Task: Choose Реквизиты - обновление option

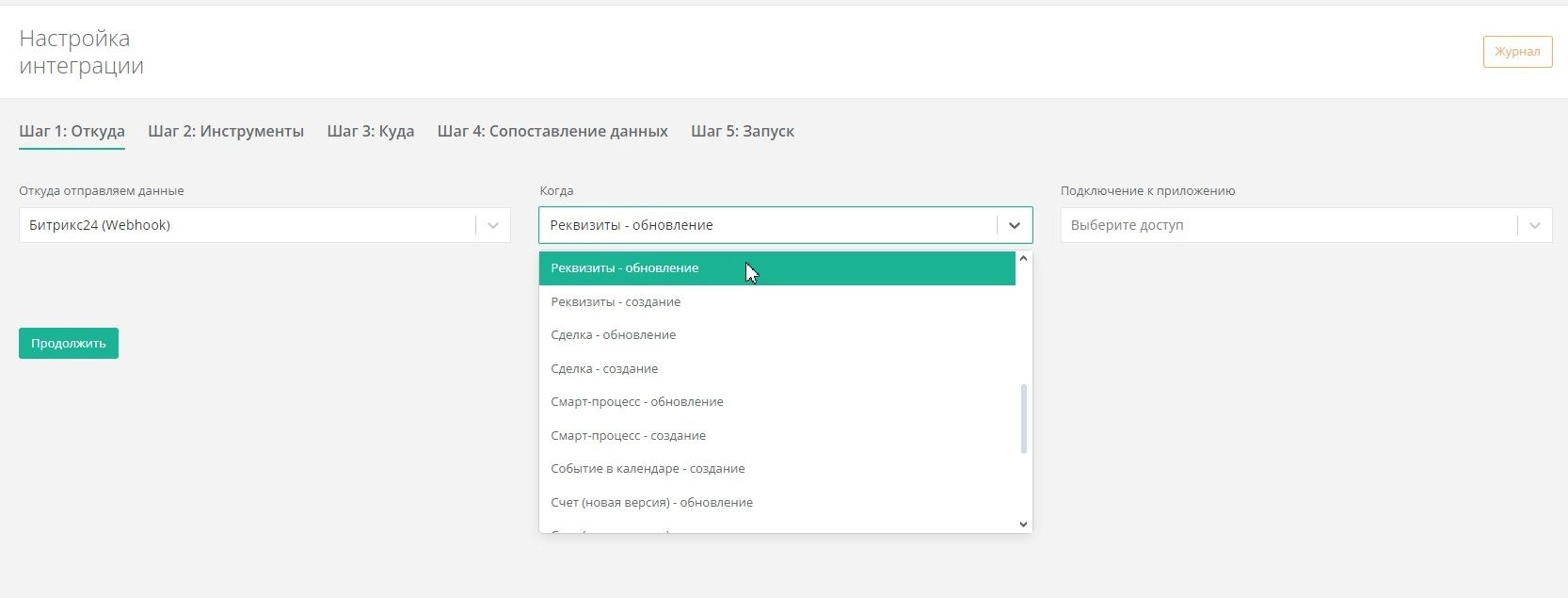Action: pos(625,268)
